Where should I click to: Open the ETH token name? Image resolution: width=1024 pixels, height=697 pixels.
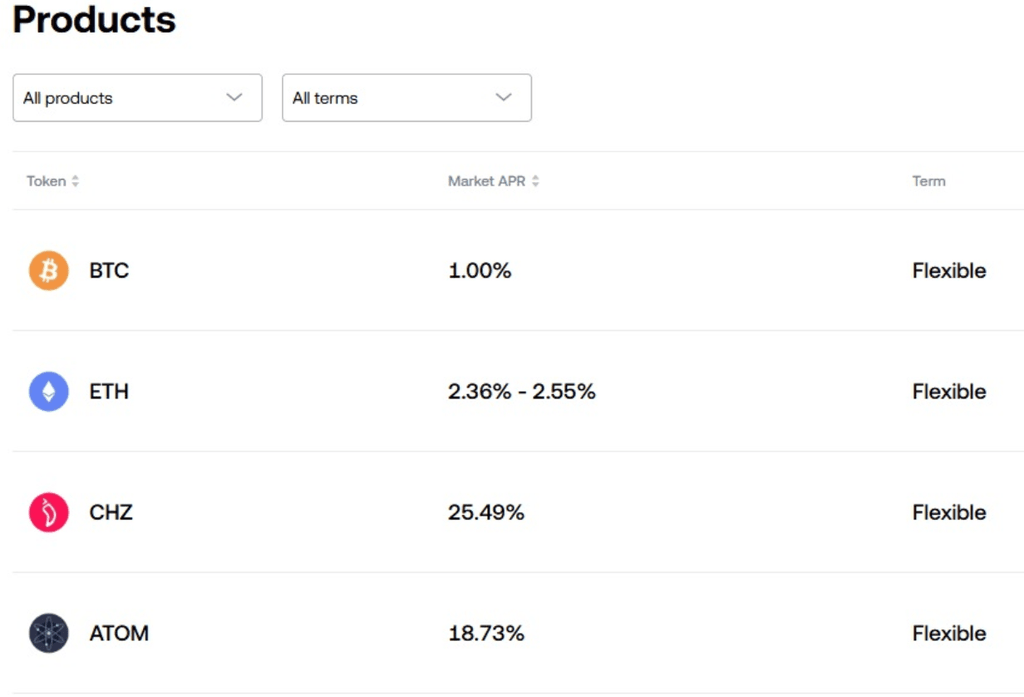pyautogui.click(x=109, y=392)
